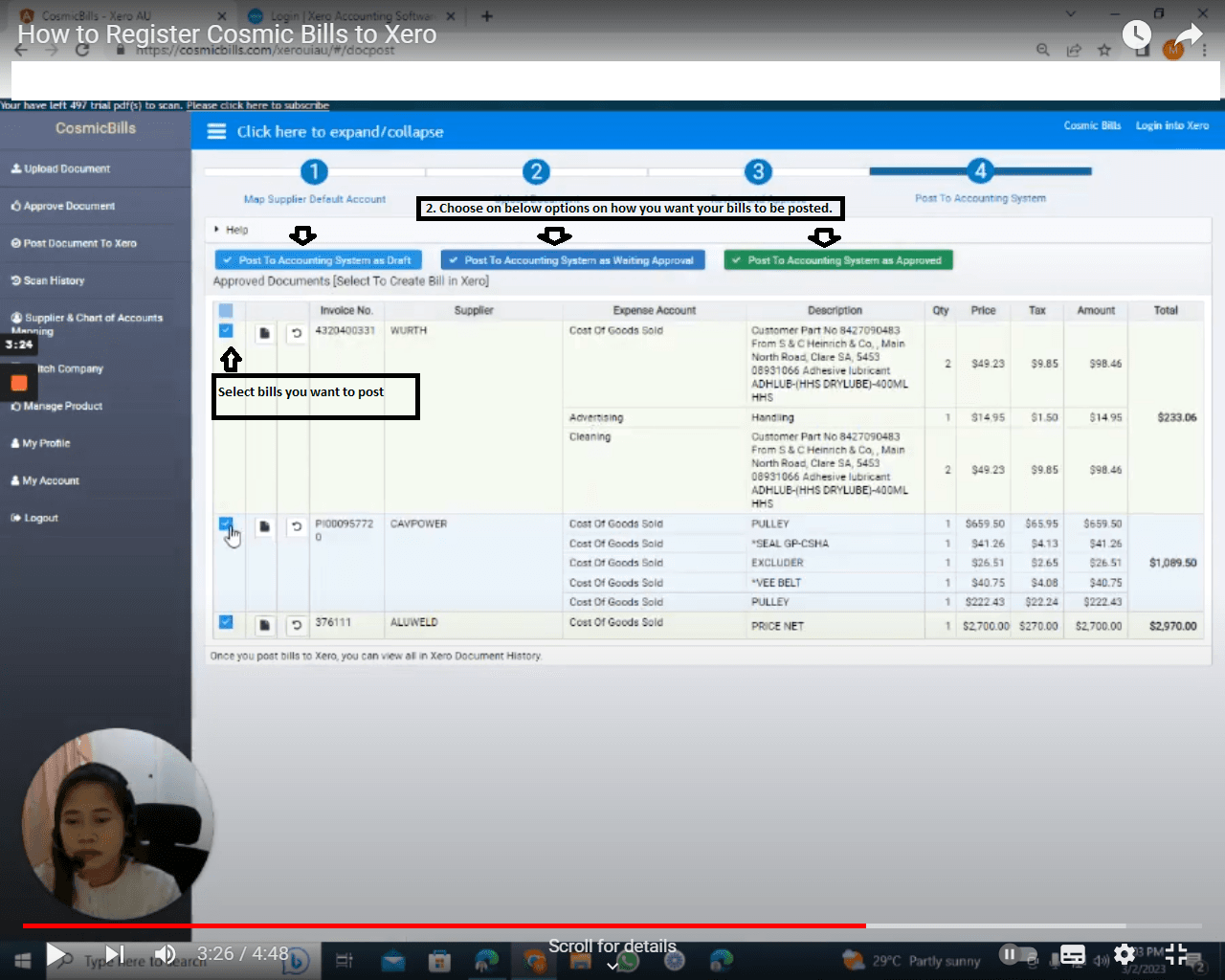Click Post To Accounting System as Approved
This screenshot has width=1225, height=980.
(838, 260)
